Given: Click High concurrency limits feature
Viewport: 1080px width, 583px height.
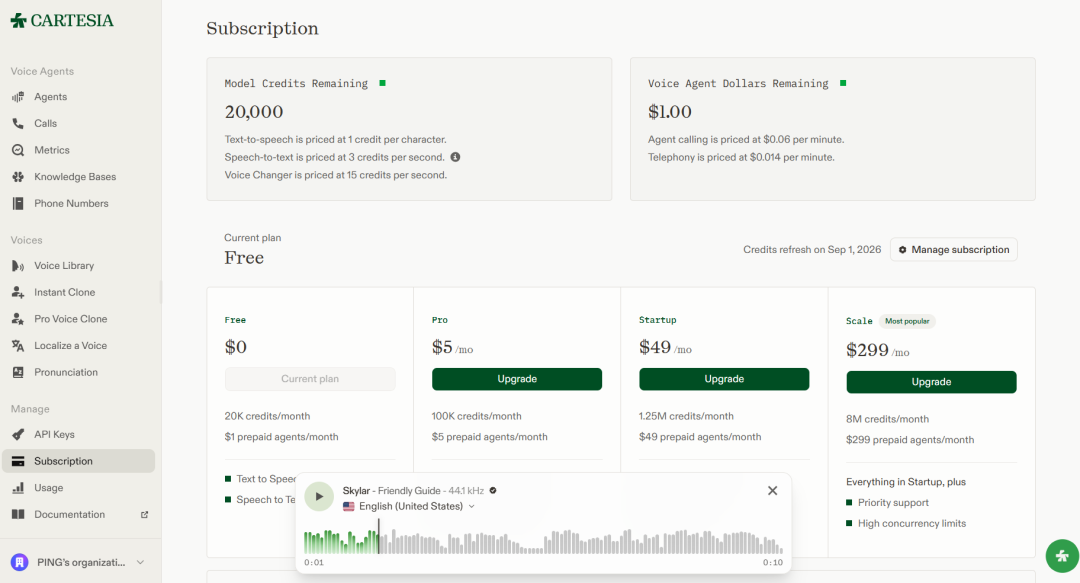Looking at the screenshot, I should tap(912, 524).
